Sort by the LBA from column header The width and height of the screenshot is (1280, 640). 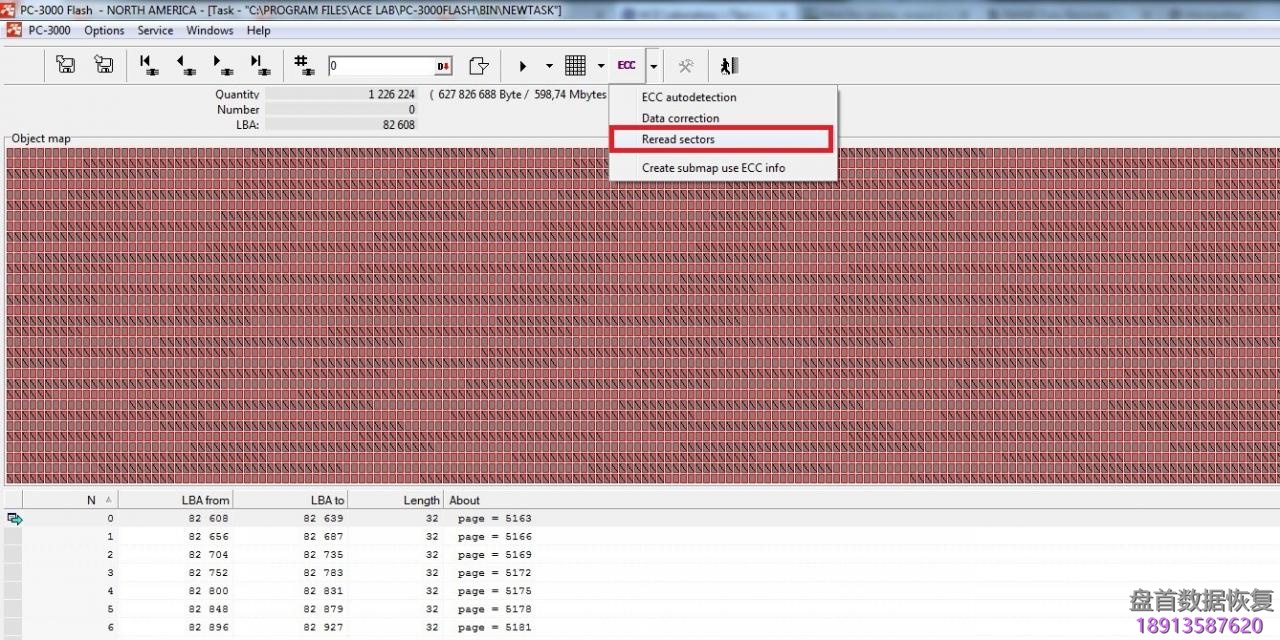tap(205, 500)
